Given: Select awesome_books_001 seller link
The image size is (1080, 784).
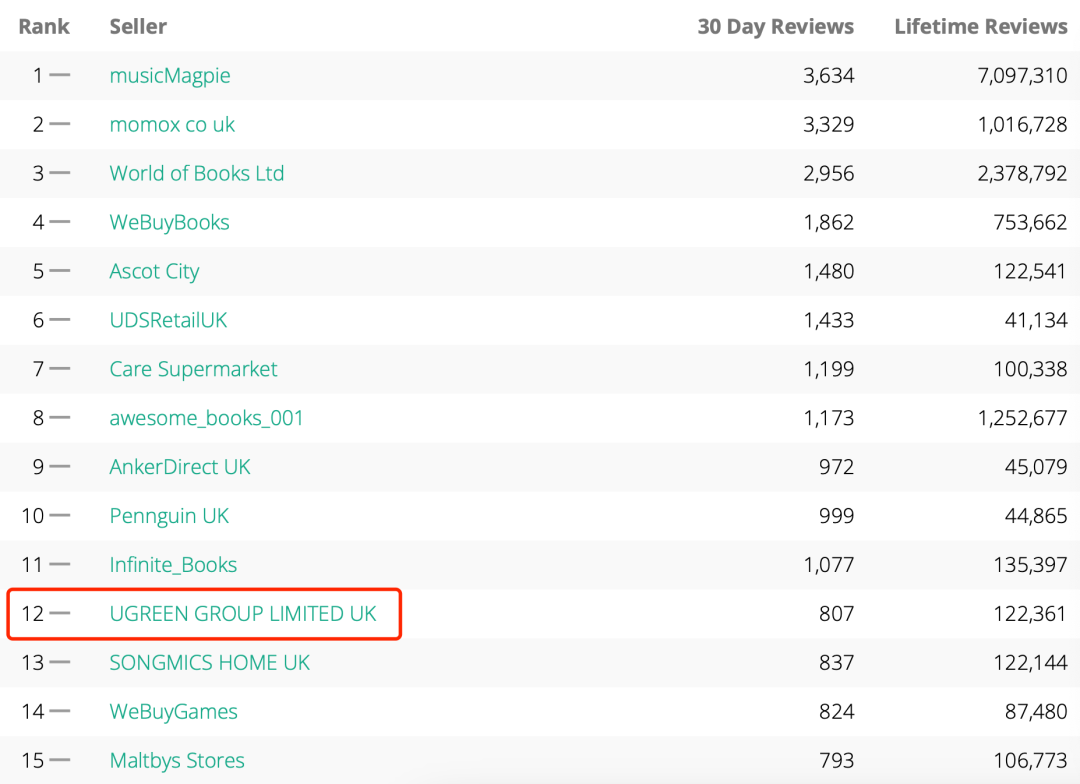Looking at the screenshot, I should point(206,418).
